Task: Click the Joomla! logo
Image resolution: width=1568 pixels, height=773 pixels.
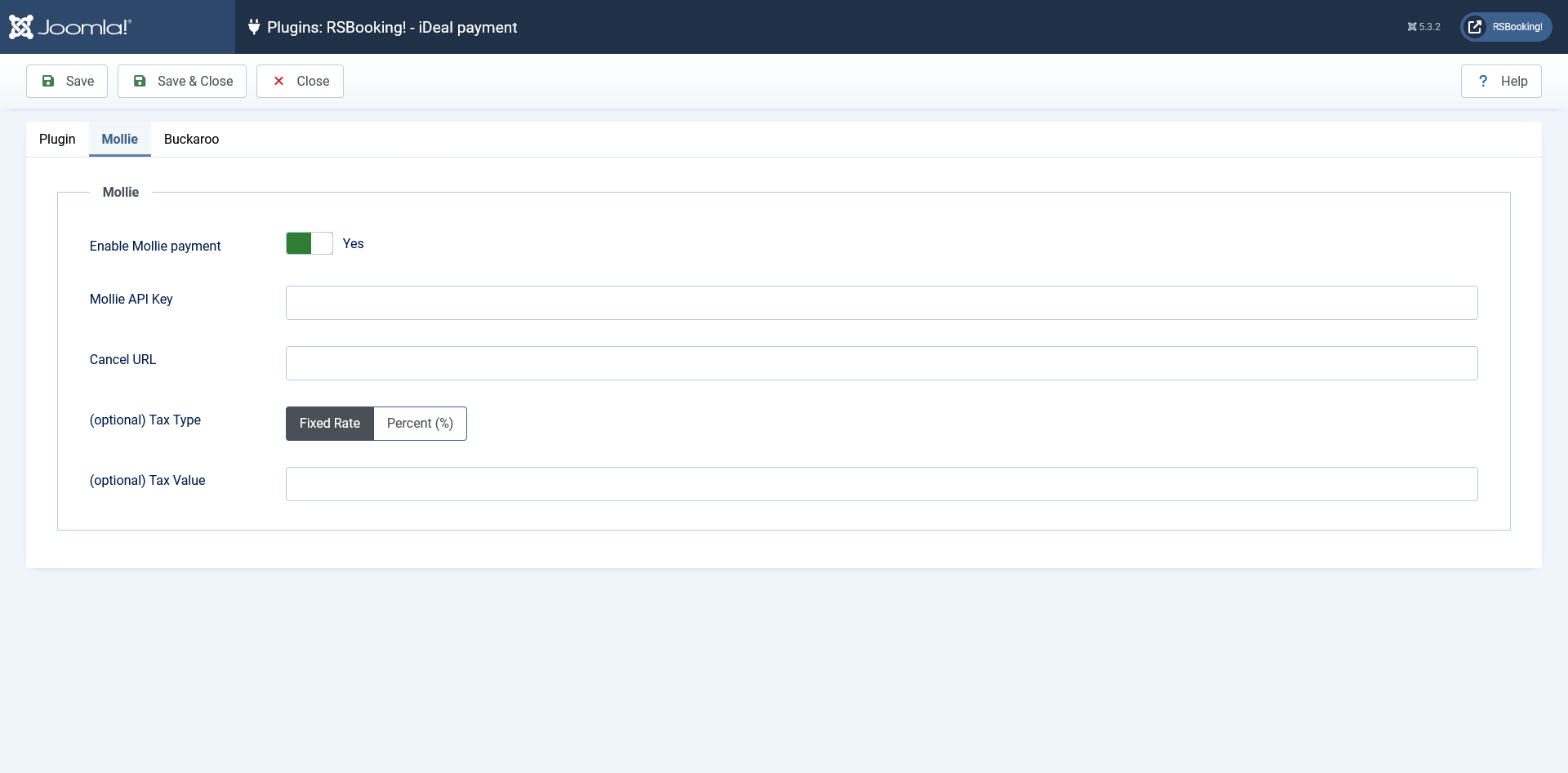Action: point(70,27)
